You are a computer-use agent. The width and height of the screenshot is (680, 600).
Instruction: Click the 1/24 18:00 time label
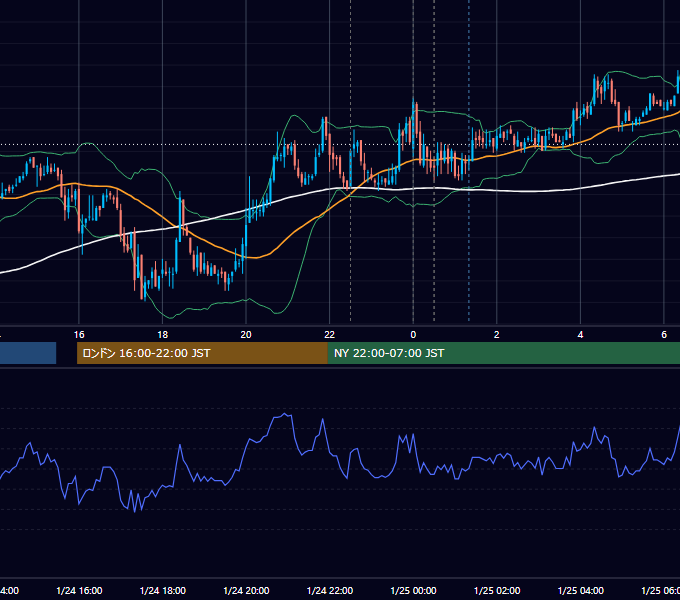163,590
